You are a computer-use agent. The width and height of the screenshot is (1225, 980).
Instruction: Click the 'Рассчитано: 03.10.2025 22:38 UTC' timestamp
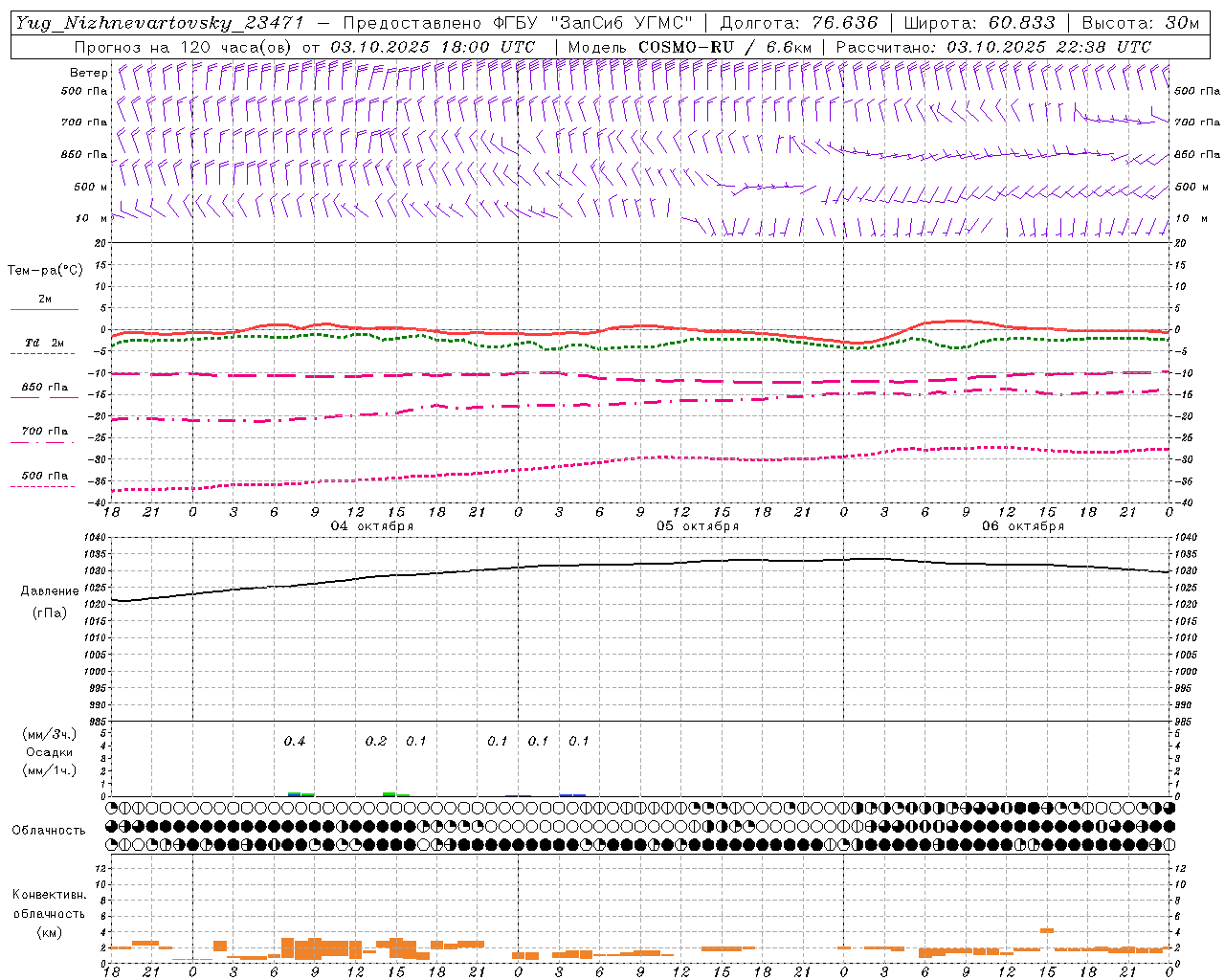tap(993, 47)
